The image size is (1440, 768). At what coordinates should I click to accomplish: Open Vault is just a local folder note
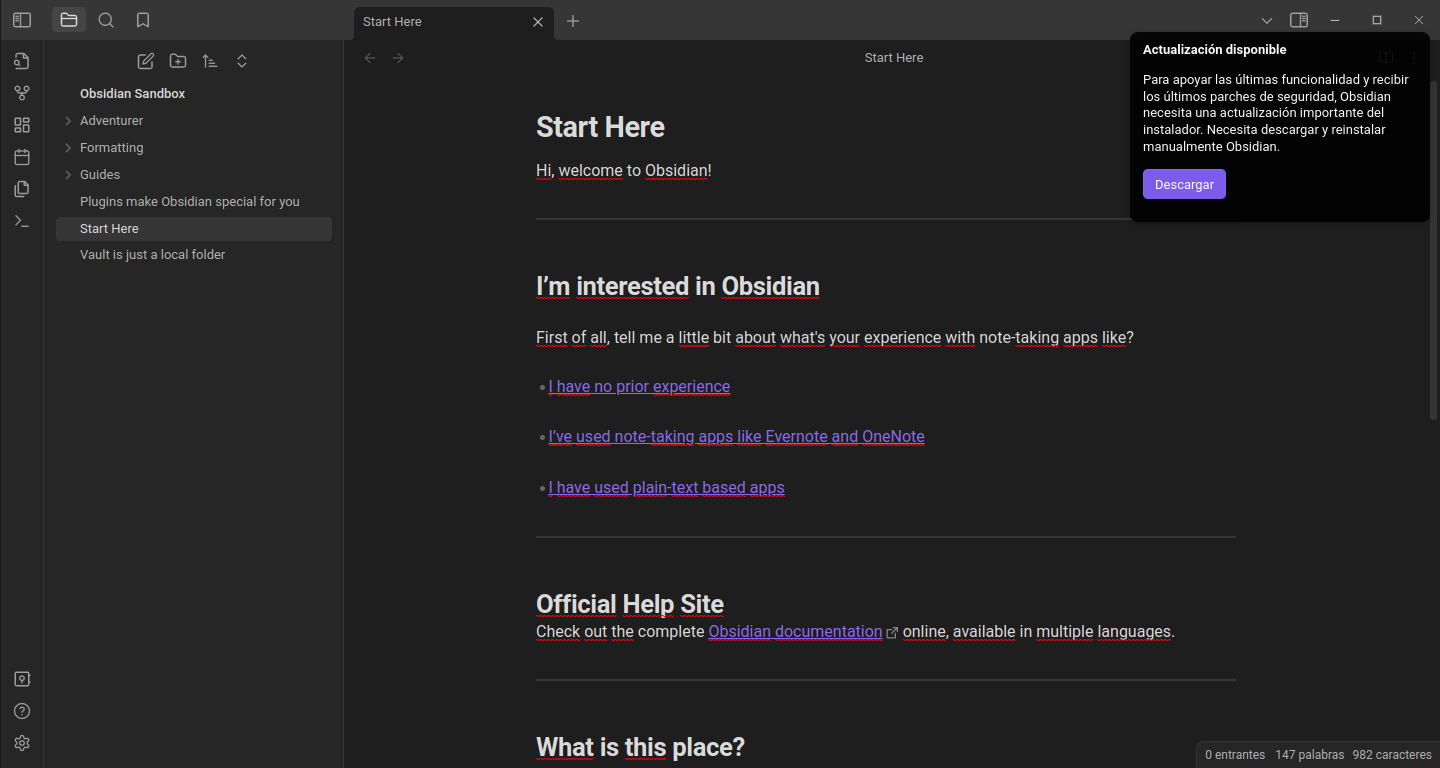193,255
